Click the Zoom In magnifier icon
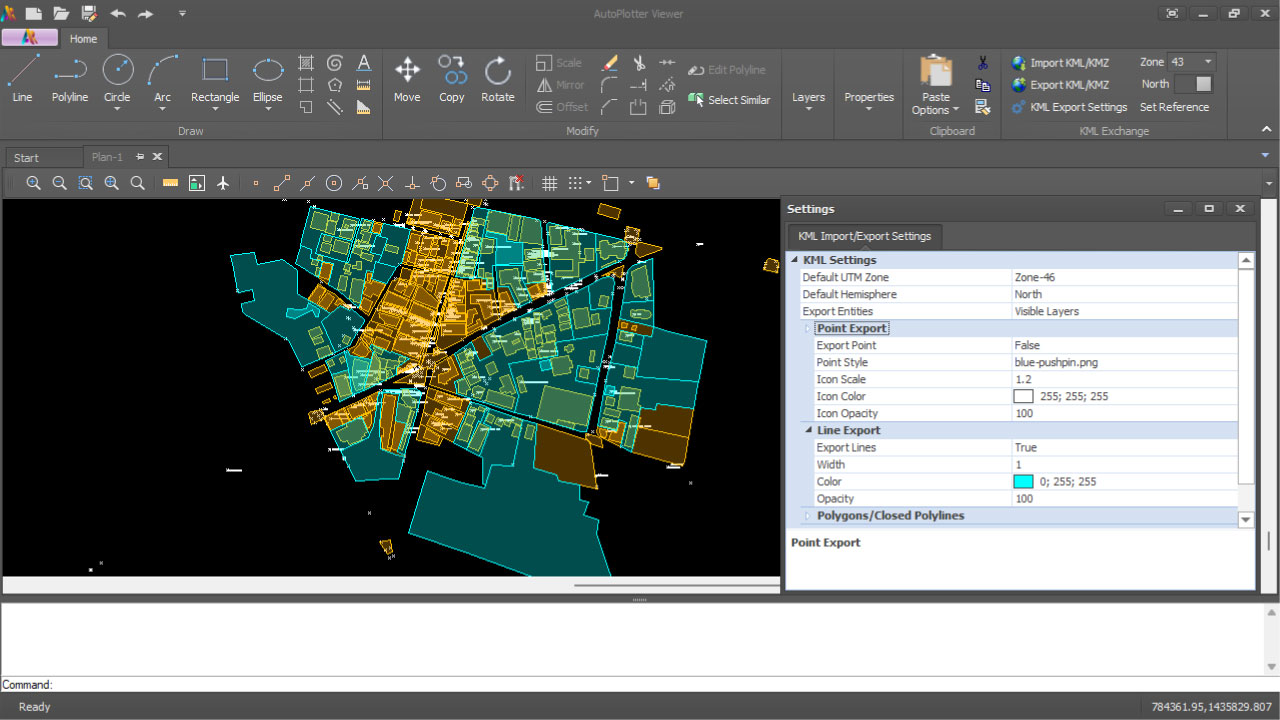The width and height of the screenshot is (1280, 720). [x=34, y=183]
